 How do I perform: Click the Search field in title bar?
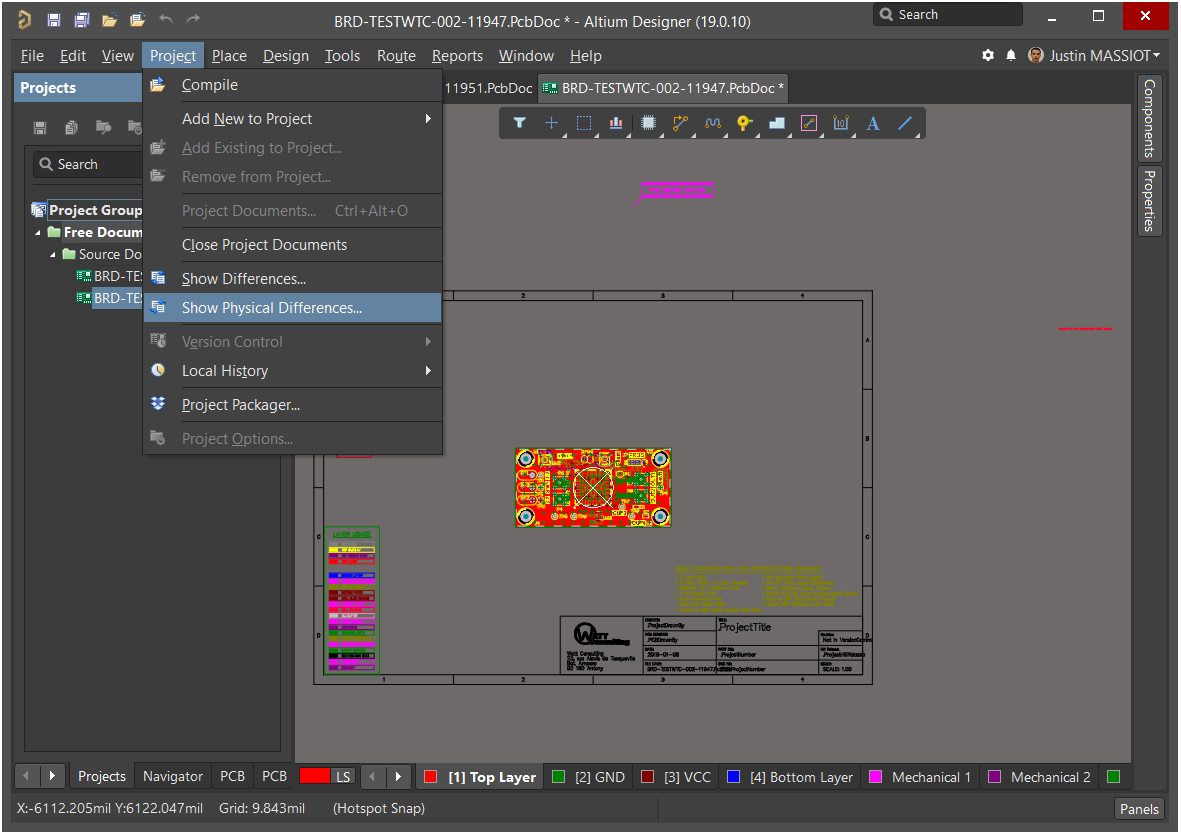click(947, 15)
